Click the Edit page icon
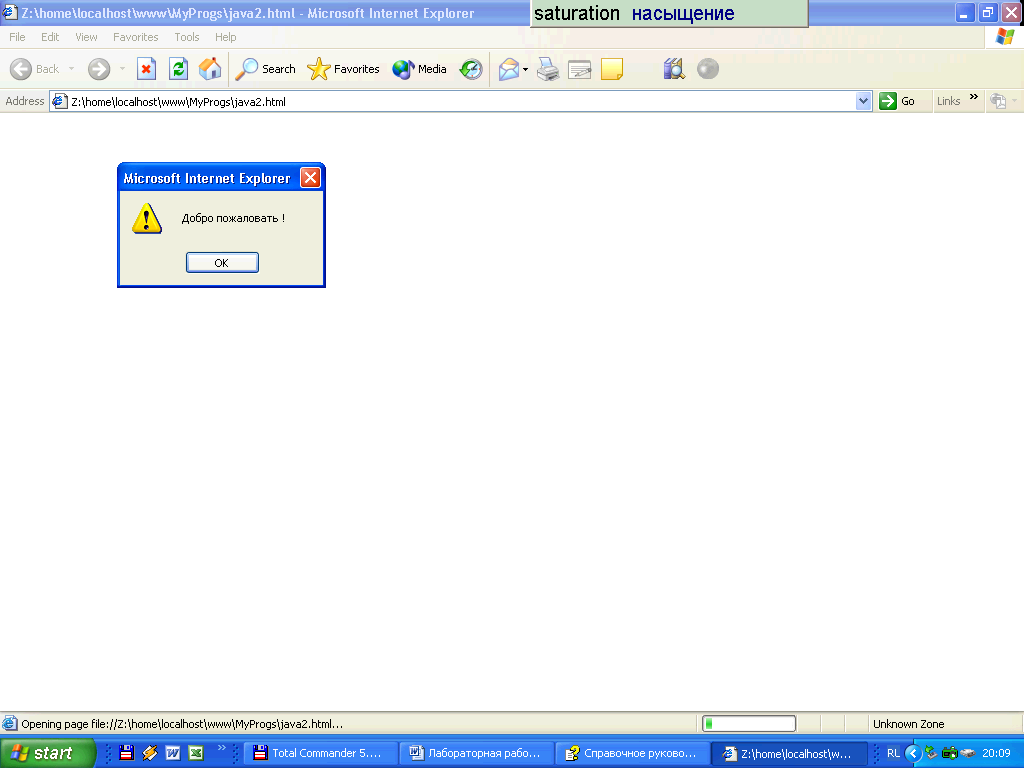 (x=579, y=69)
